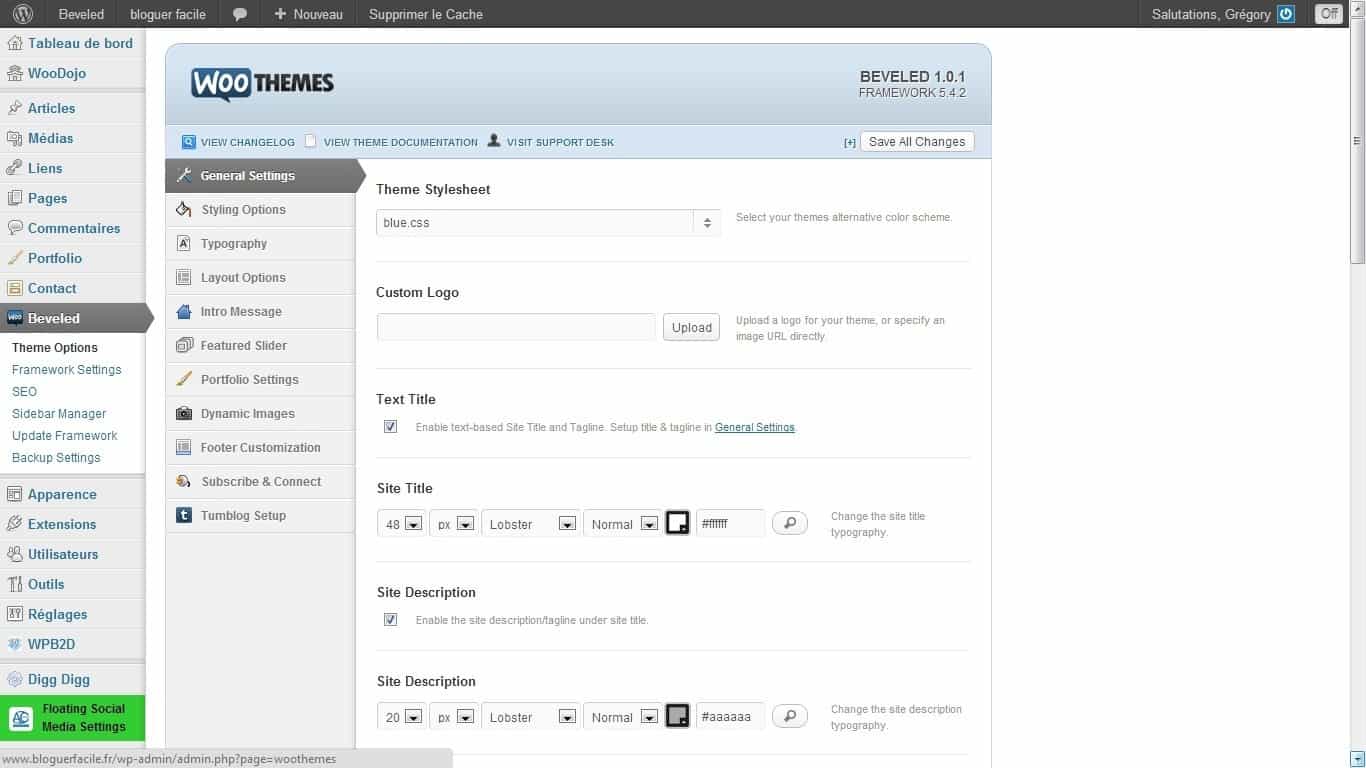Open the Theme Stylesheet blue.css dropdown

pos(549,223)
